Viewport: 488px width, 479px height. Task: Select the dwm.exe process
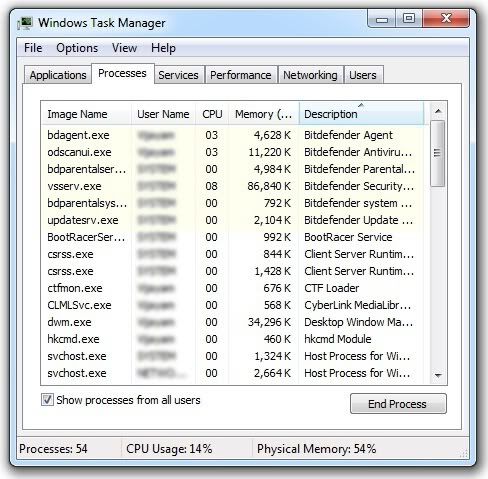(x=232, y=322)
